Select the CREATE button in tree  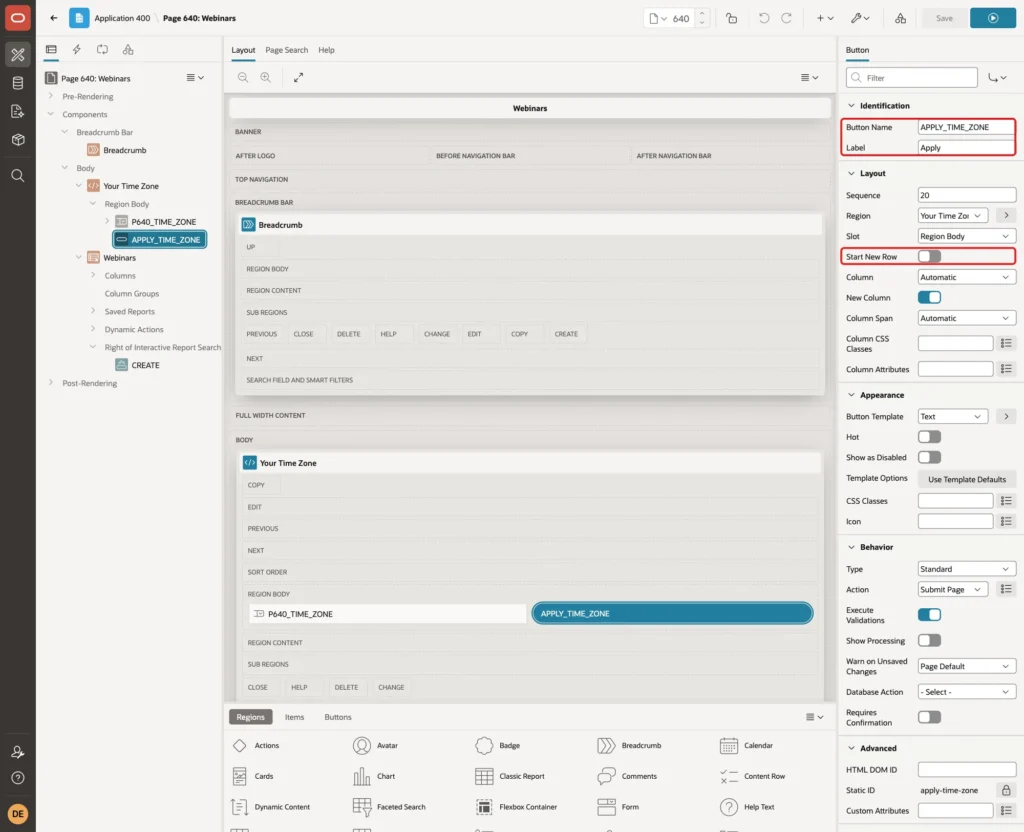point(145,365)
